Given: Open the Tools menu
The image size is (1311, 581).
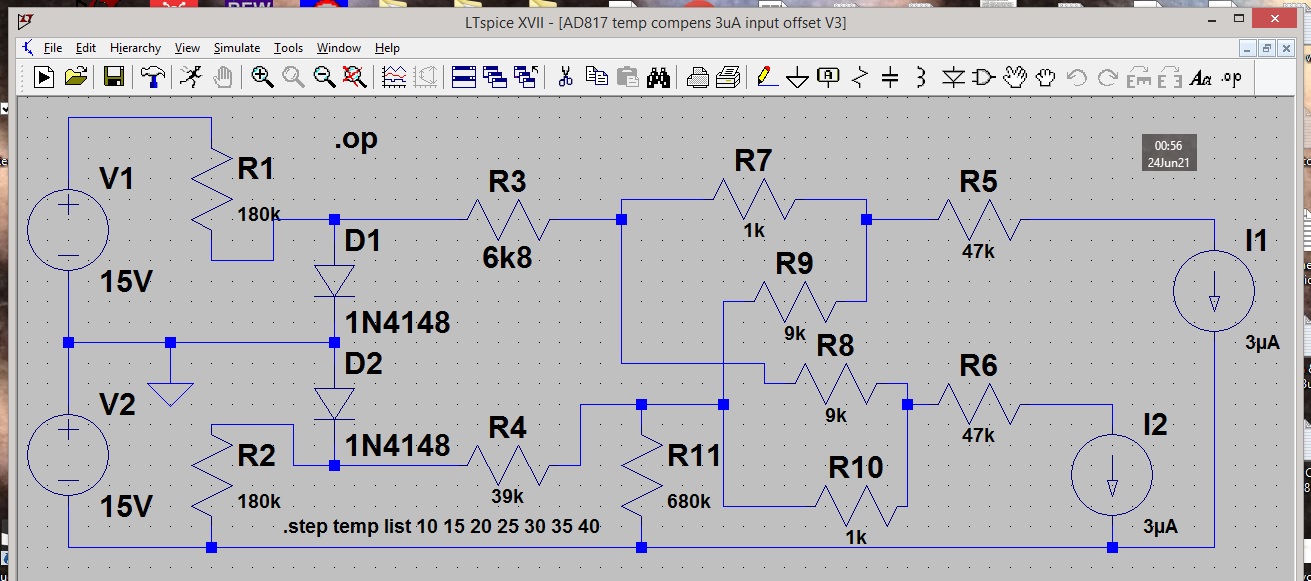Looking at the screenshot, I should (288, 48).
